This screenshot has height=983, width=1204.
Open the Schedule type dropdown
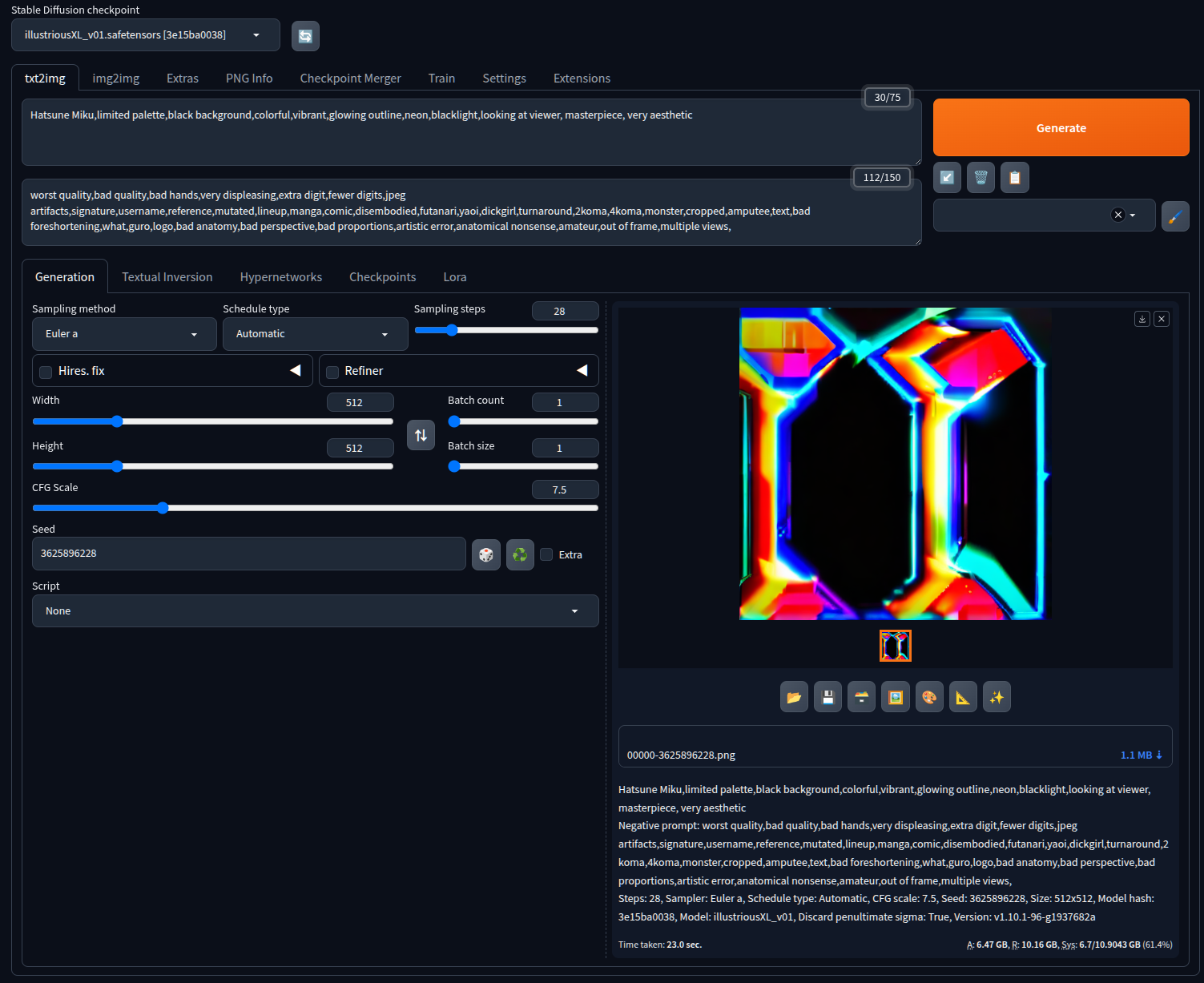(x=315, y=334)
